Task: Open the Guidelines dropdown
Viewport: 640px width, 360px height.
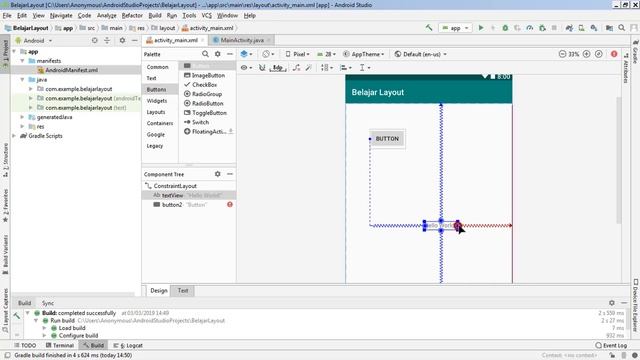Action: [x=365, y=68]
